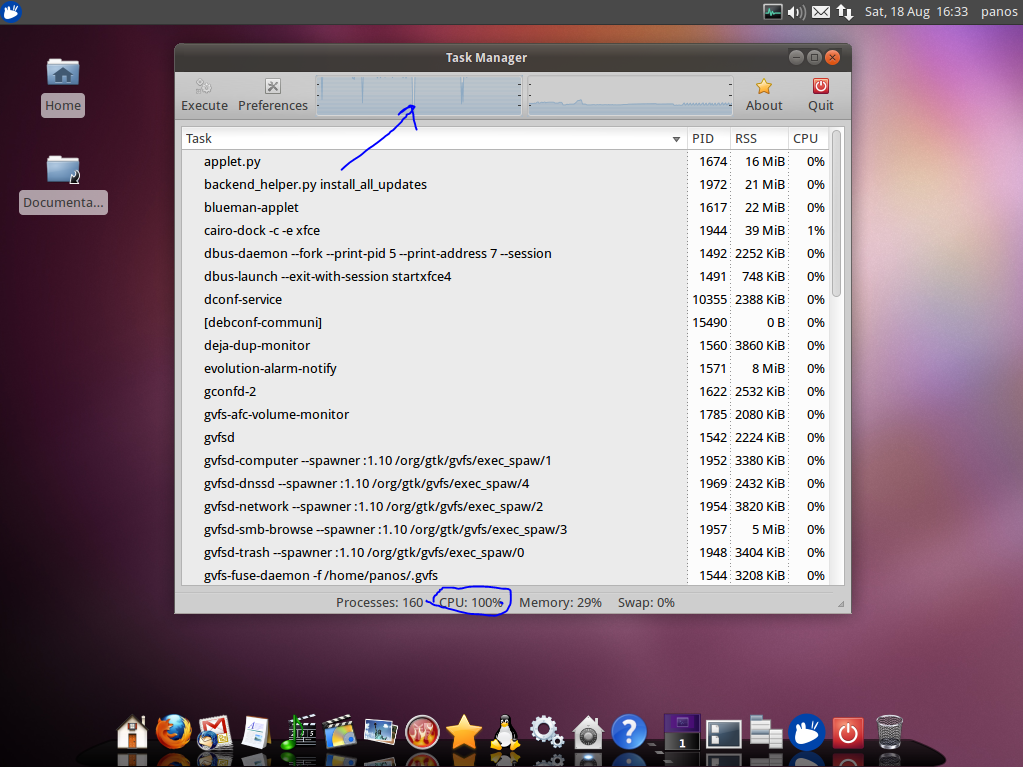
Task: Select the gvfs-afc-volume-monitor process
Action: 506,414
